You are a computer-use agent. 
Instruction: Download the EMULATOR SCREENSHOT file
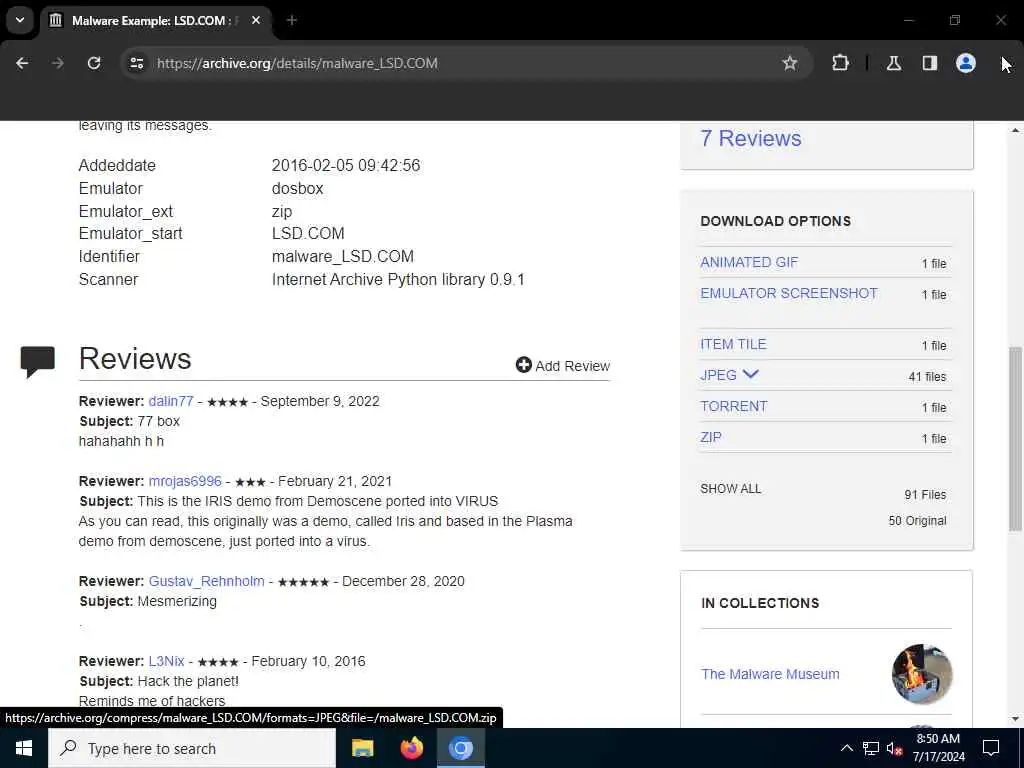789,293
